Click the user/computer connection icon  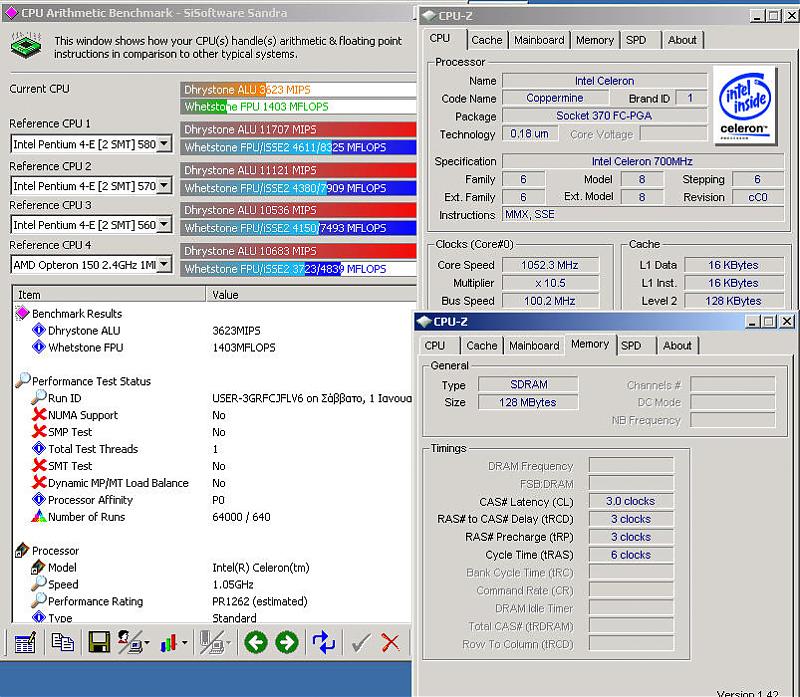point(130,642)
